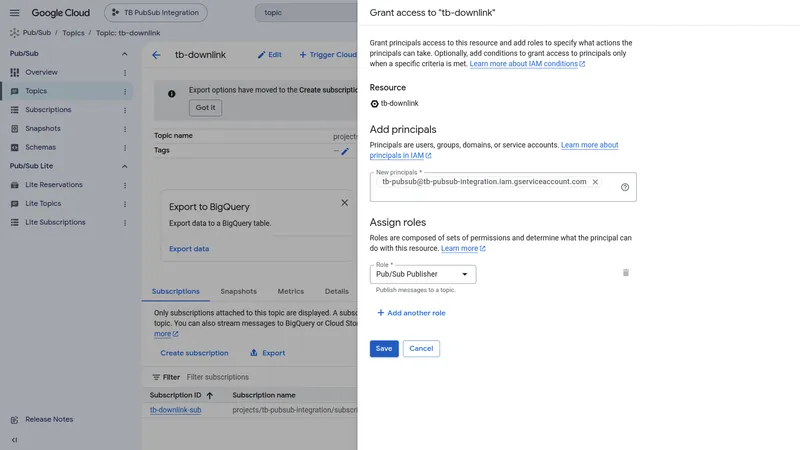This screenshot has width=800, height=450.
Task: Open the tb-downlink-sub subscription link
Action: click(x=176, y=410)
